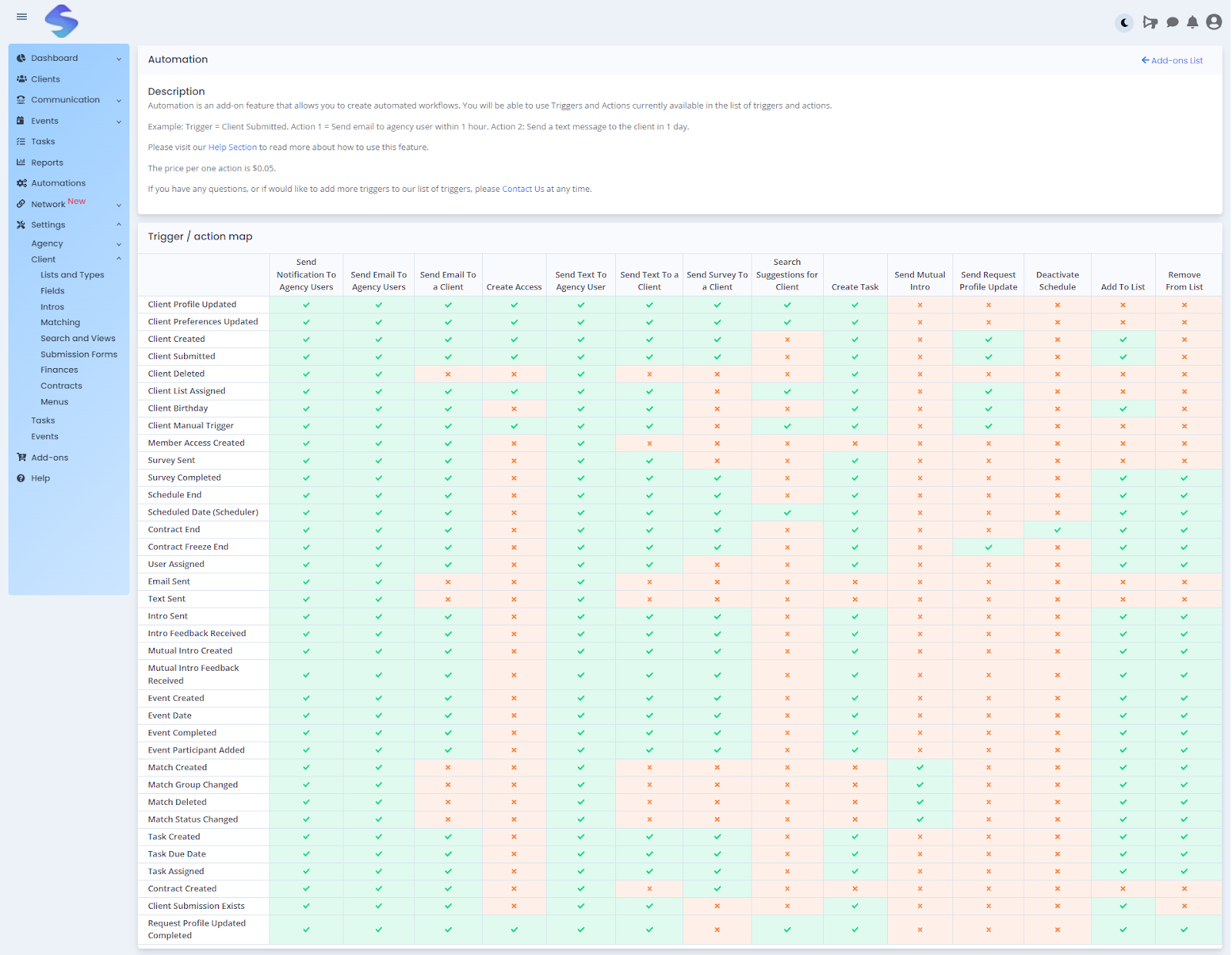The height and width of the screenshot is (955, 1232).
Task: Click the Contact Us link
Action: (x=523, y=189)
